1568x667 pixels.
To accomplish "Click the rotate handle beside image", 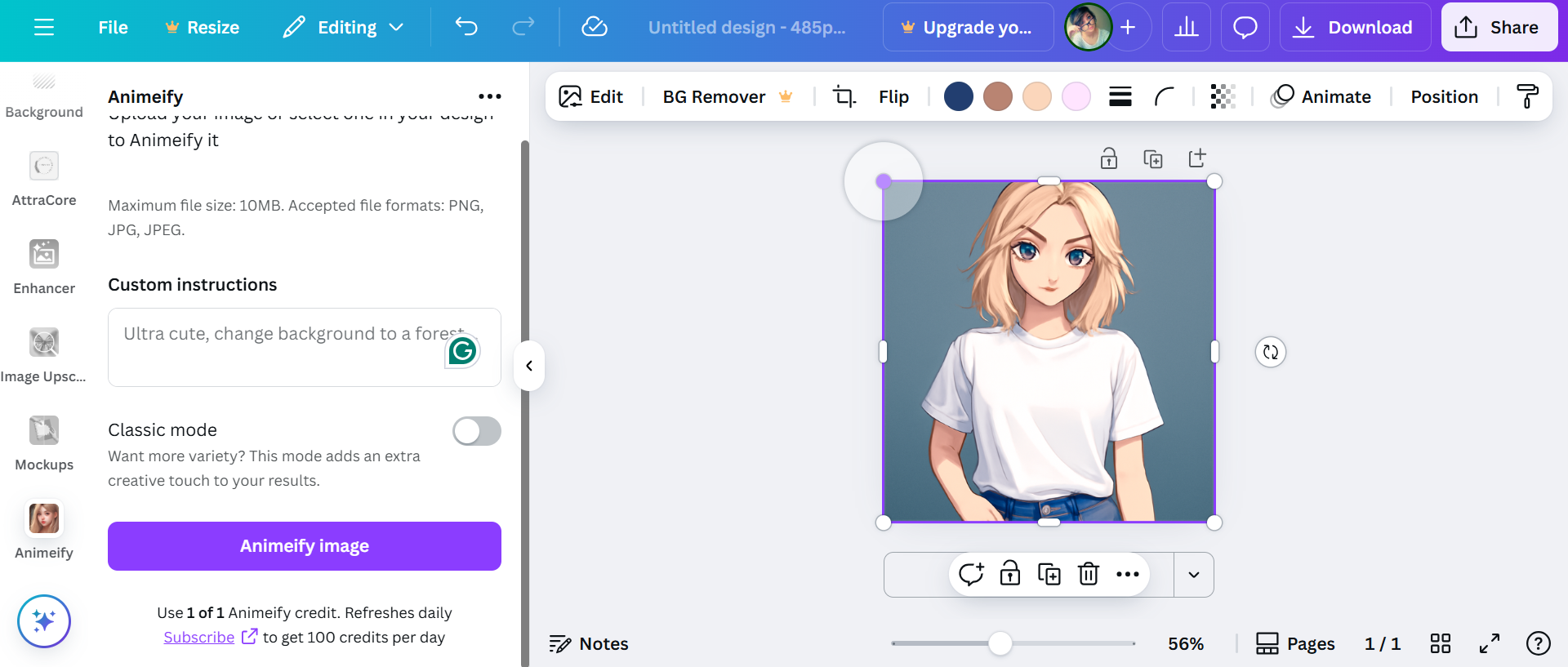I will (x=1270, y=352).
